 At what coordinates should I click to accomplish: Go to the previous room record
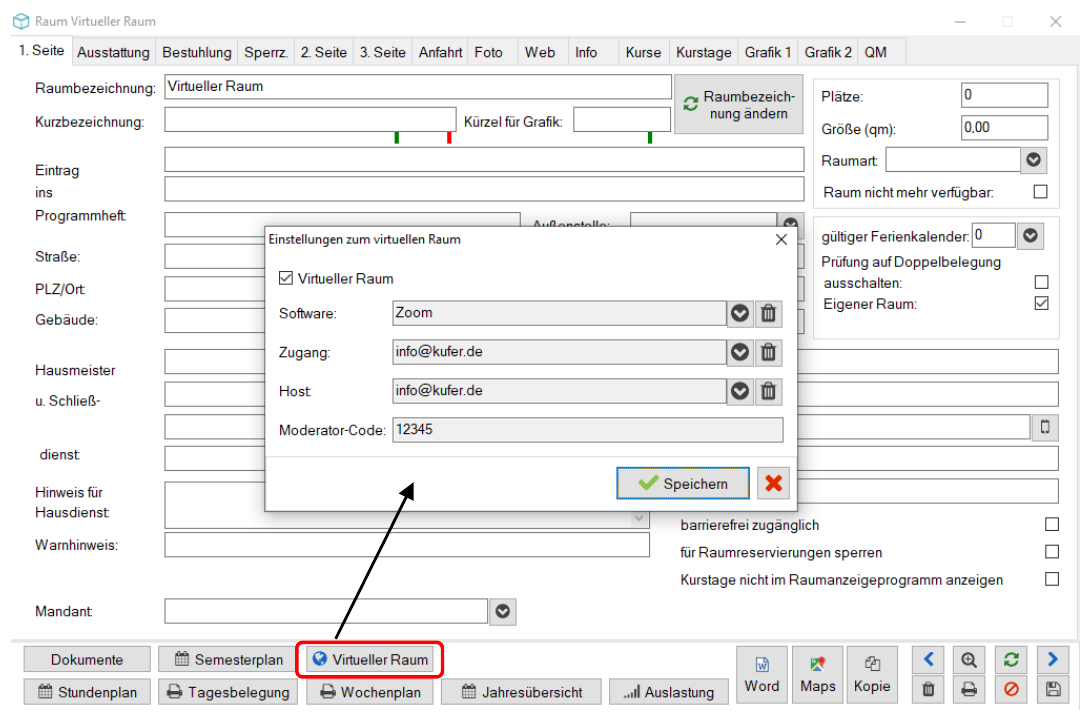(x=929, y=659)
